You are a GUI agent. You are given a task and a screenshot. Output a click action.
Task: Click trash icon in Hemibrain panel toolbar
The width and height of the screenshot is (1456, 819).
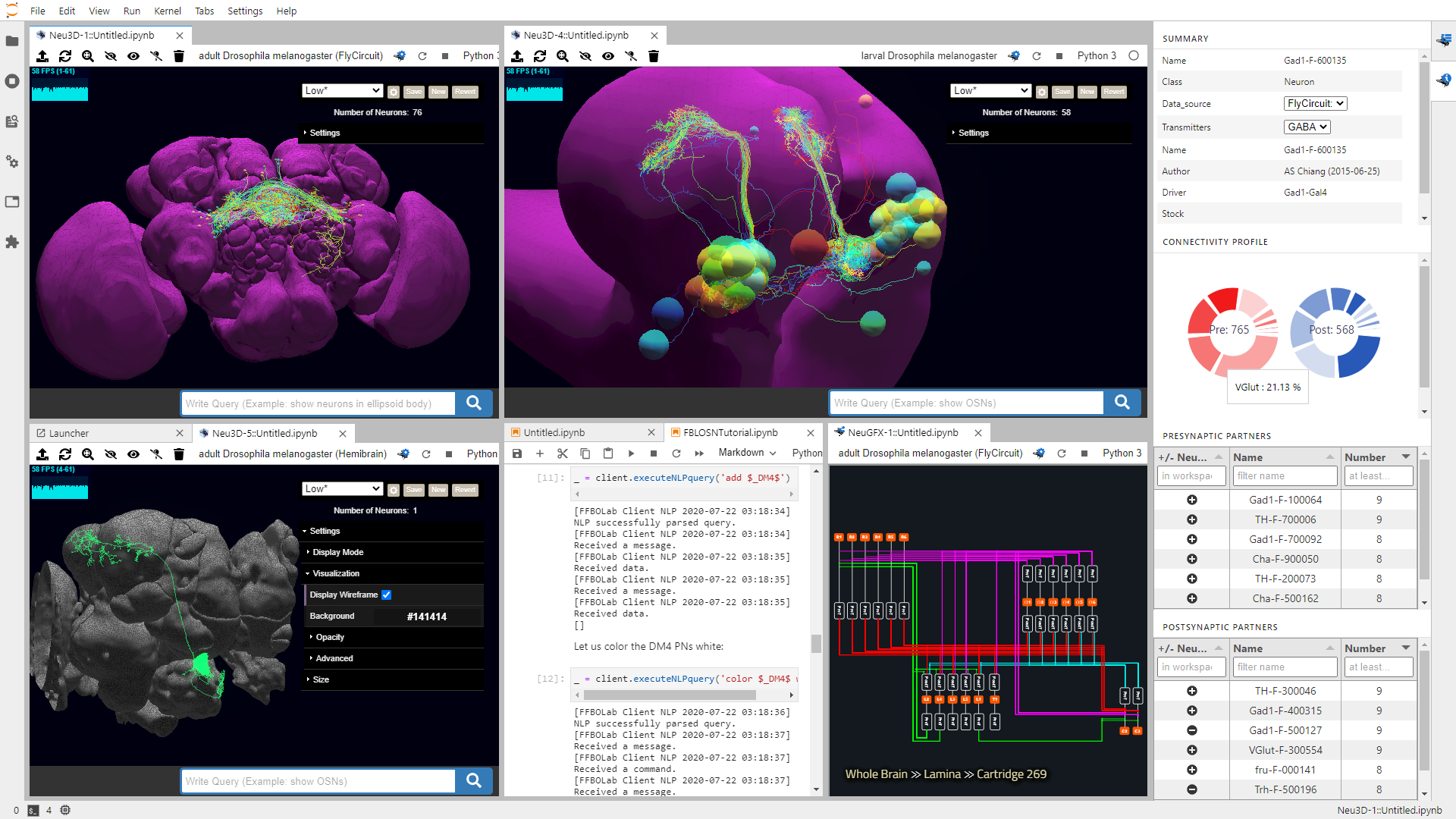tap(179, 454)
